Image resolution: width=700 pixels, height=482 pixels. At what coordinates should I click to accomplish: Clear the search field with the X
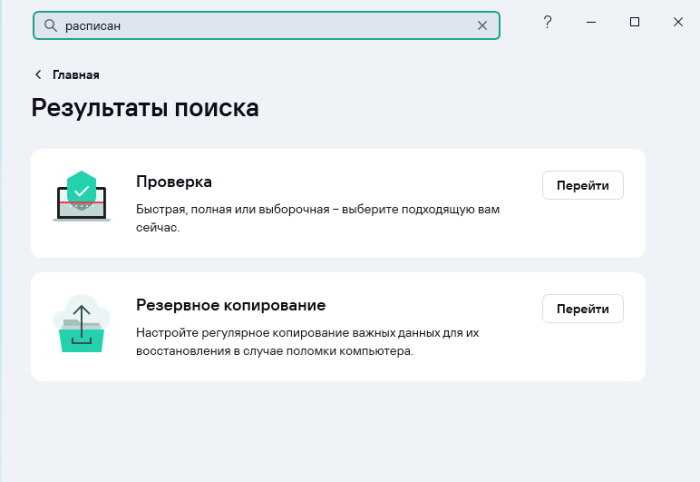point(482,25)
